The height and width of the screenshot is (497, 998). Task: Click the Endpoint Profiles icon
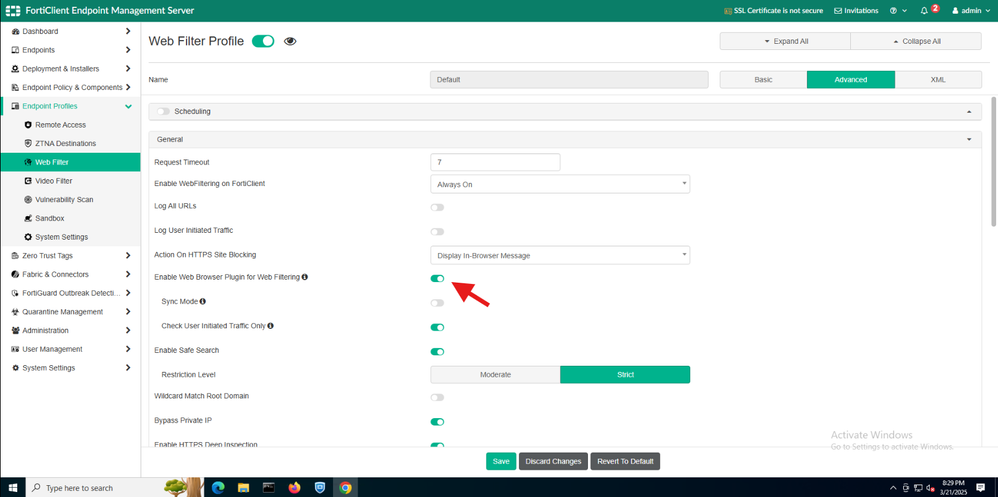(x=15, y=106)
